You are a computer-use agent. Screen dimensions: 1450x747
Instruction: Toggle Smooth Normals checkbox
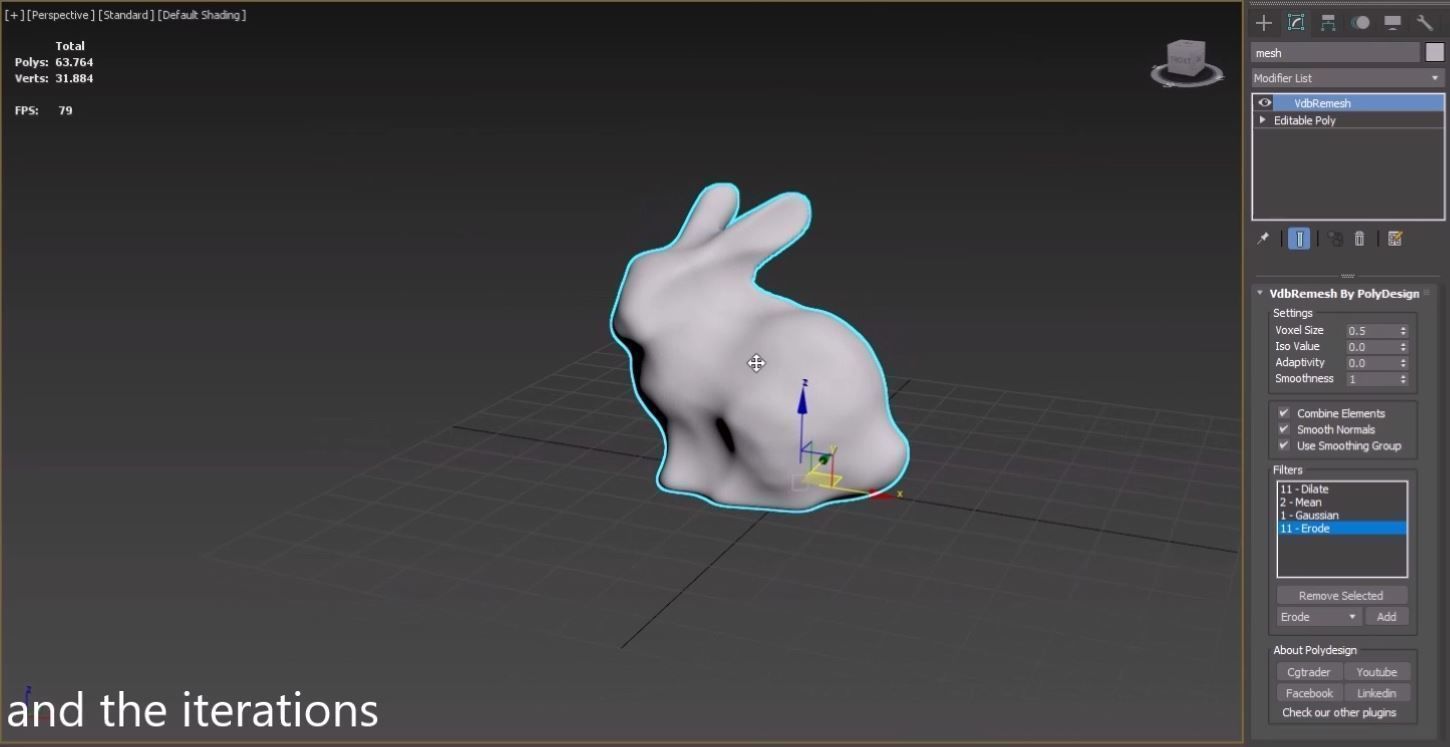tap(1284, 429)
